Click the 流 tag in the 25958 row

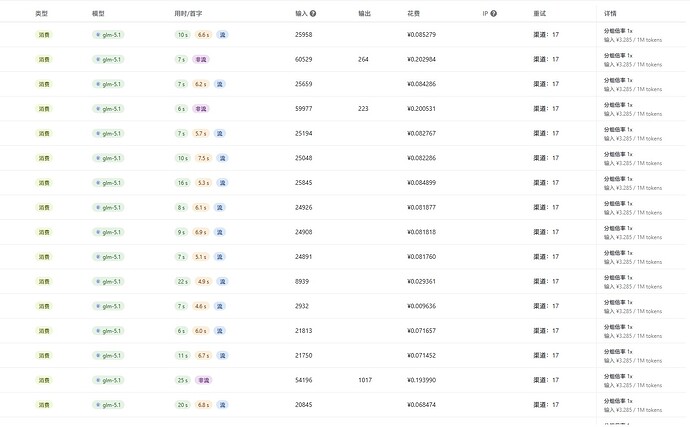pyautogui.click(x=223, y=35)
